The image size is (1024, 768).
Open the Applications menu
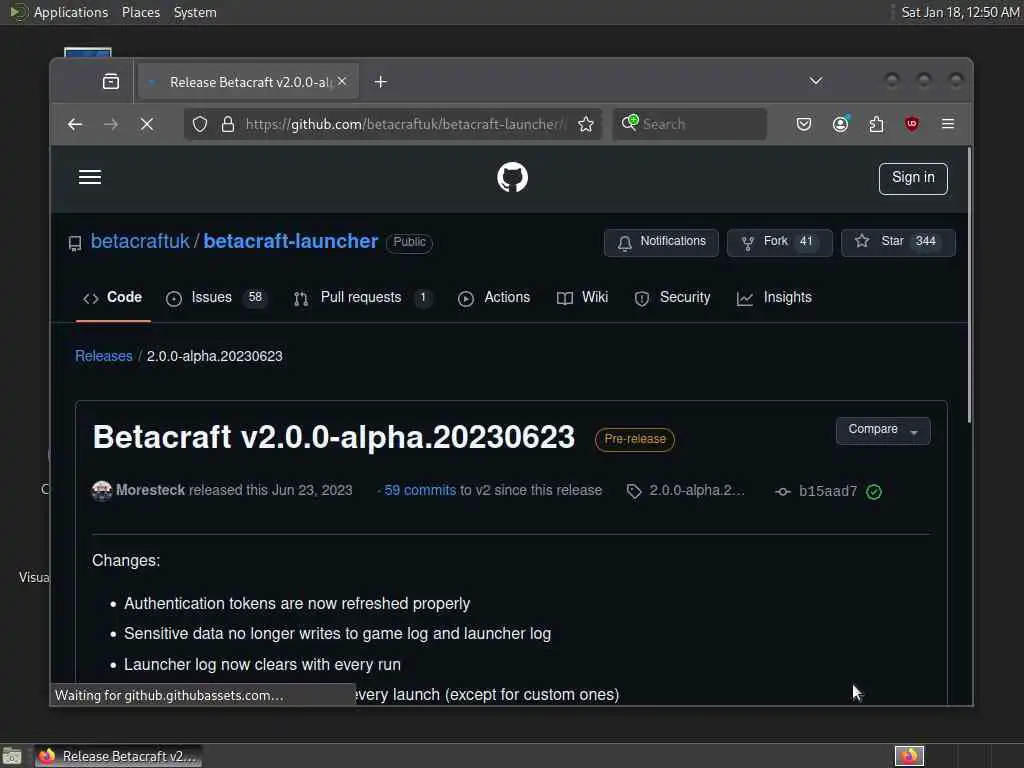click(x=71, y=12)
